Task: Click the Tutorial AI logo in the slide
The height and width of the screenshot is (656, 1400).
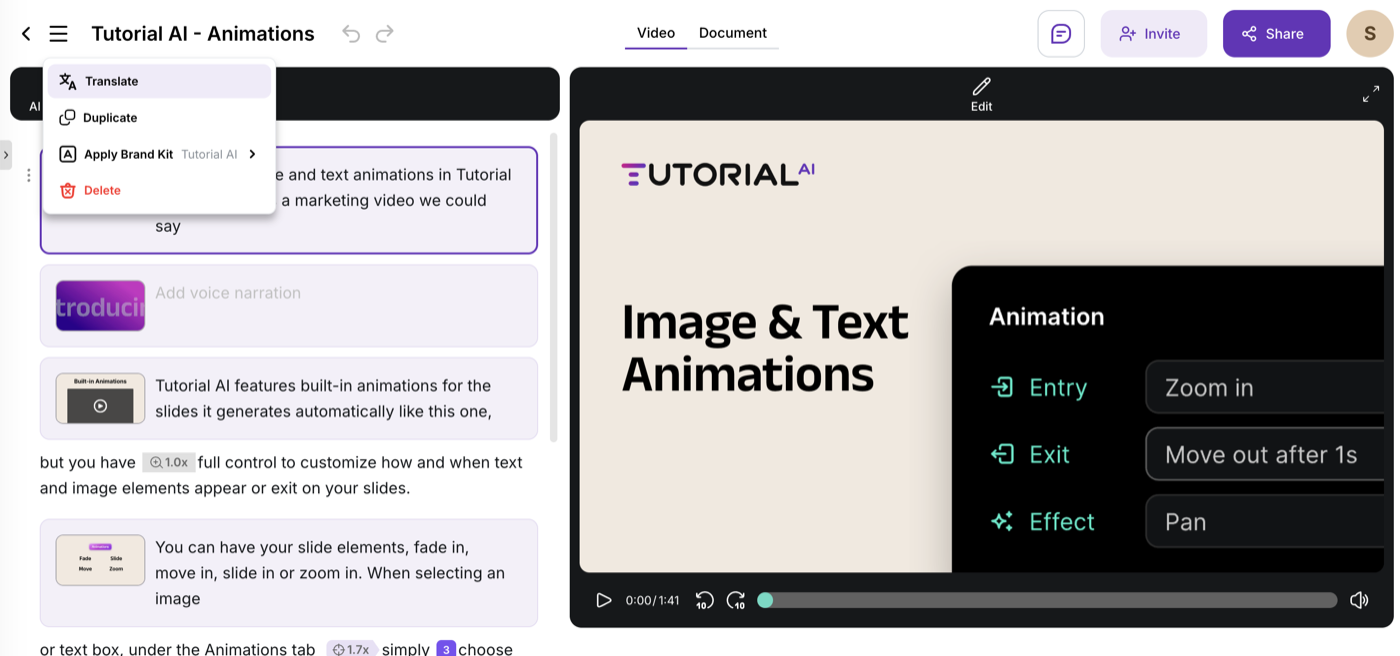Action: click(718, 174)
